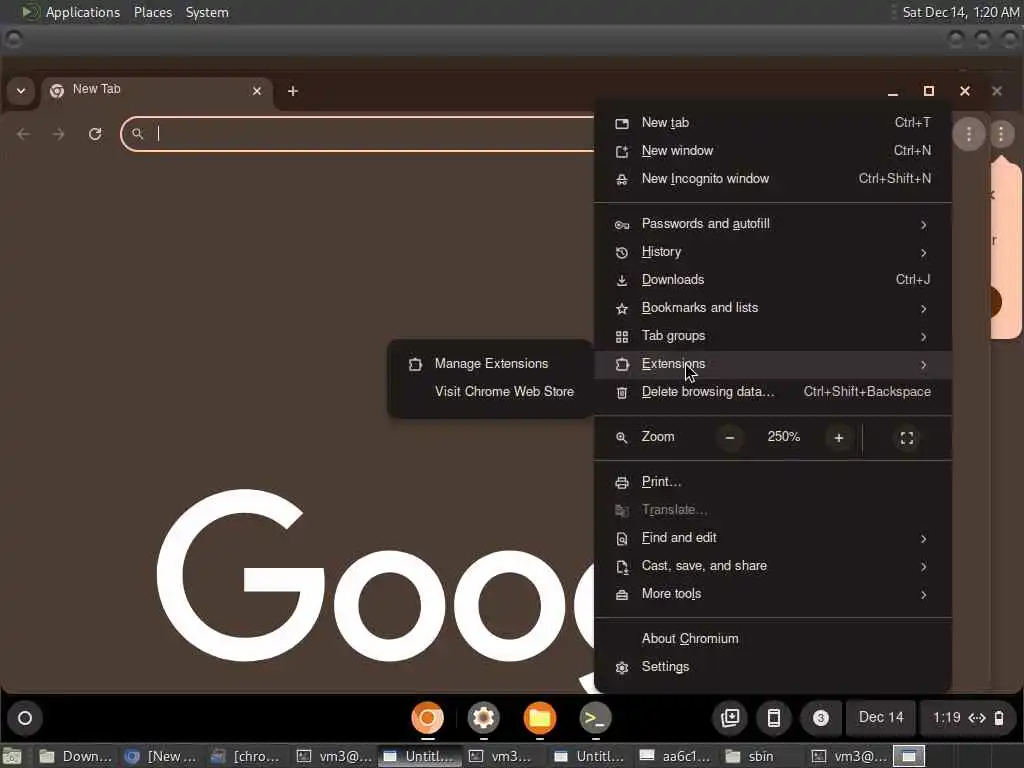The image size is (1024, 768).
Task: Click Visit Chrome Web Store
Action: pos(490,392)
